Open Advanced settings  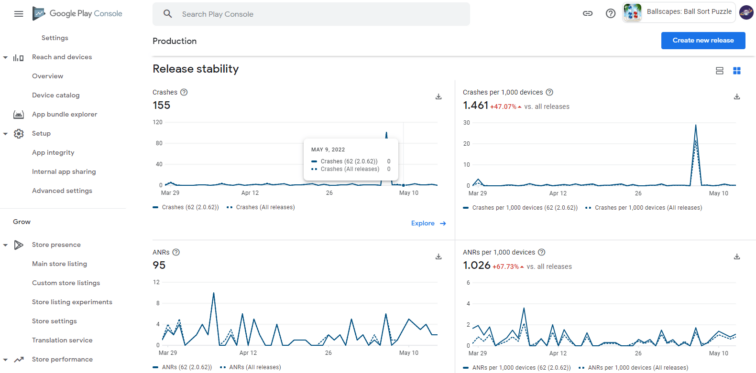tap(62, 191)
